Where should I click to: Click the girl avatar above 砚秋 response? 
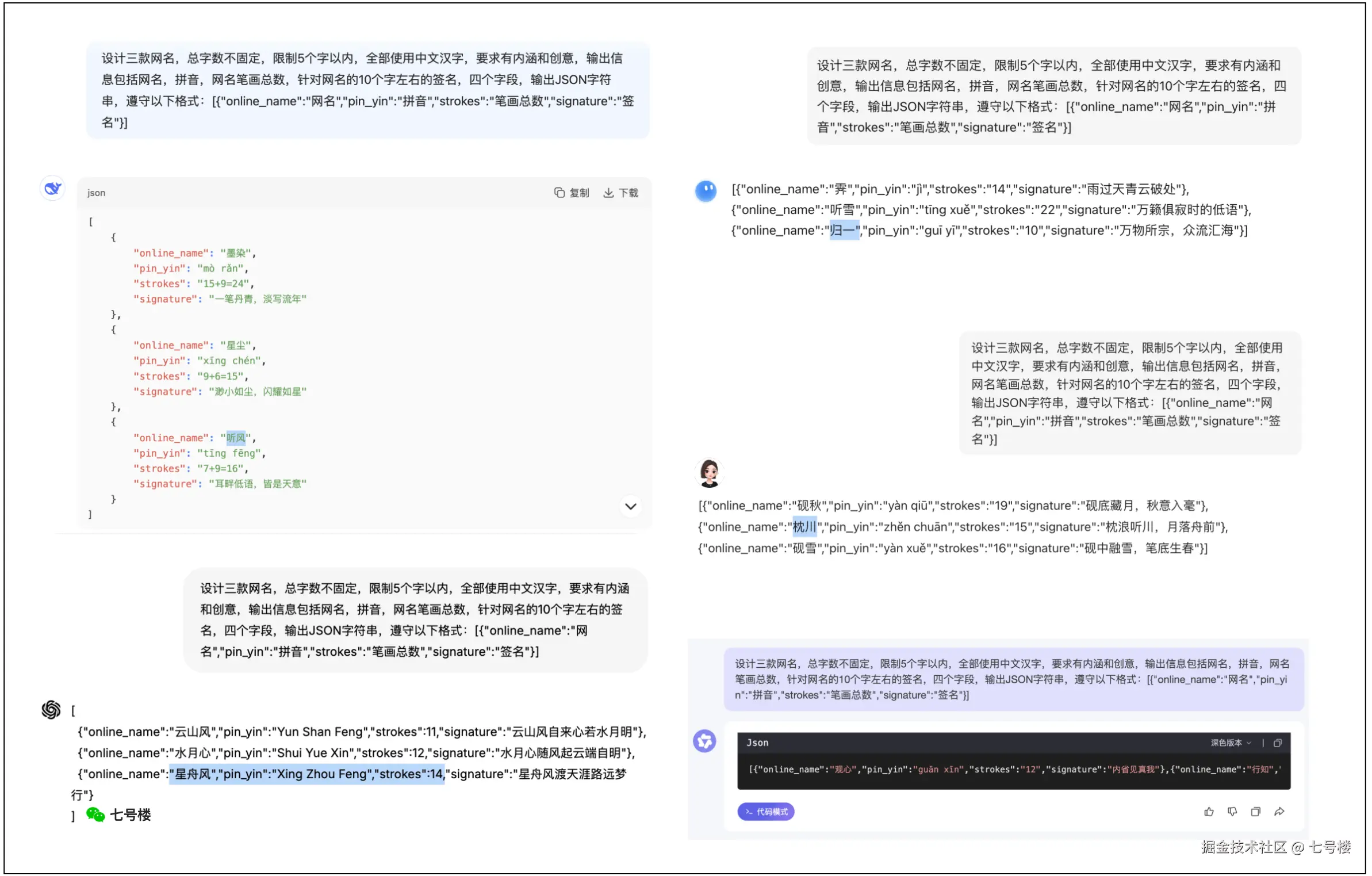(x=709, y=473)
